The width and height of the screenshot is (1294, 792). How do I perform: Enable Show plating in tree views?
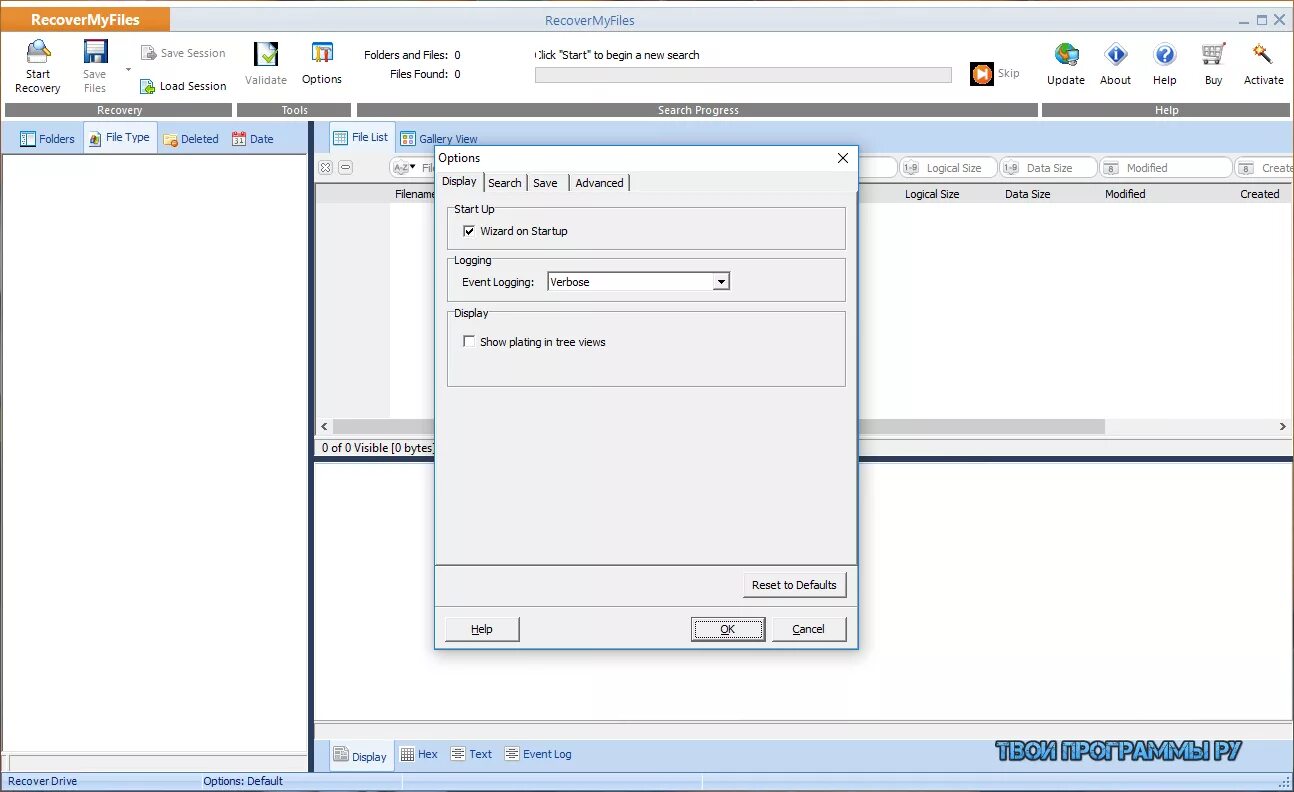pyautogui.click(x=469, y=342)
